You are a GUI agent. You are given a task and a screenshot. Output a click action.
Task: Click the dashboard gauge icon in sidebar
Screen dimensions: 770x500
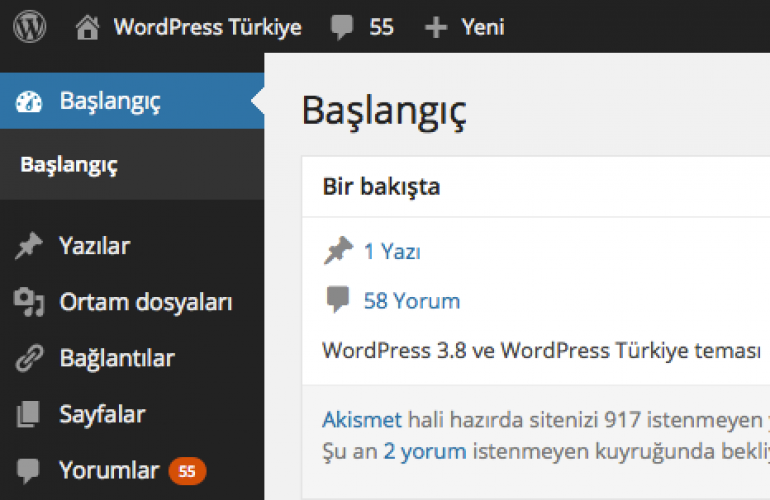tap(29, 102)
